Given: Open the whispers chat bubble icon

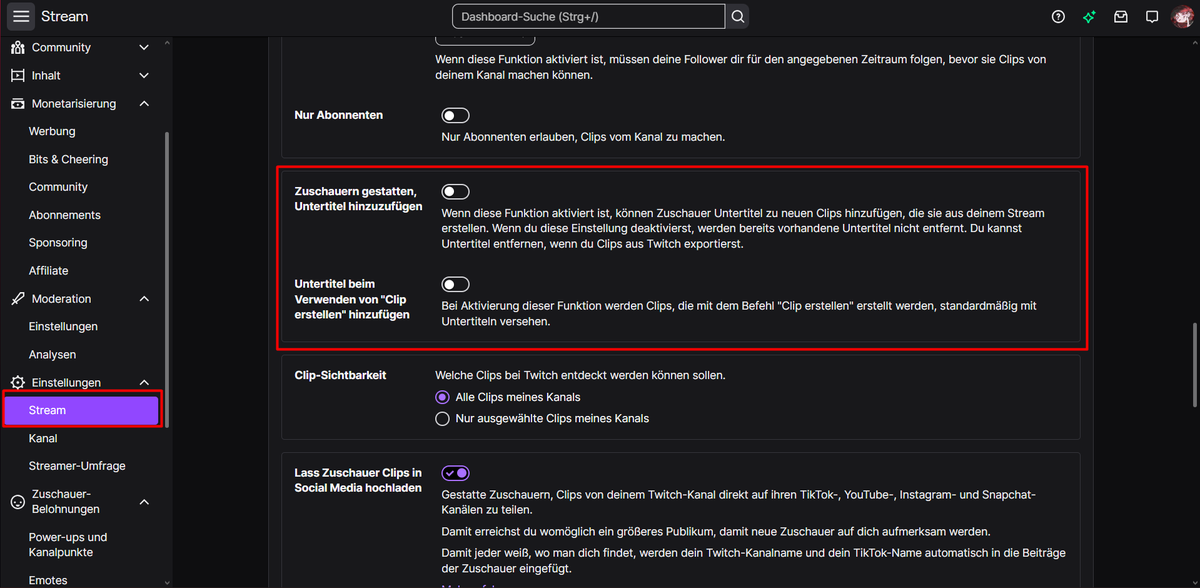Looking at the screenshot, I should pos(1152,17).
